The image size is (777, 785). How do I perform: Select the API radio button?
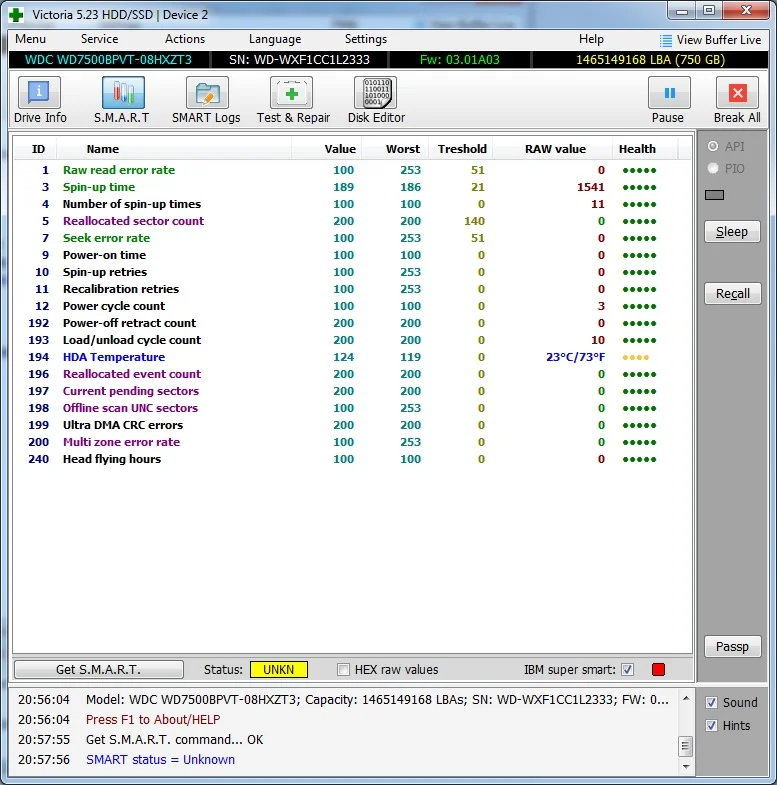pos(713,147)
